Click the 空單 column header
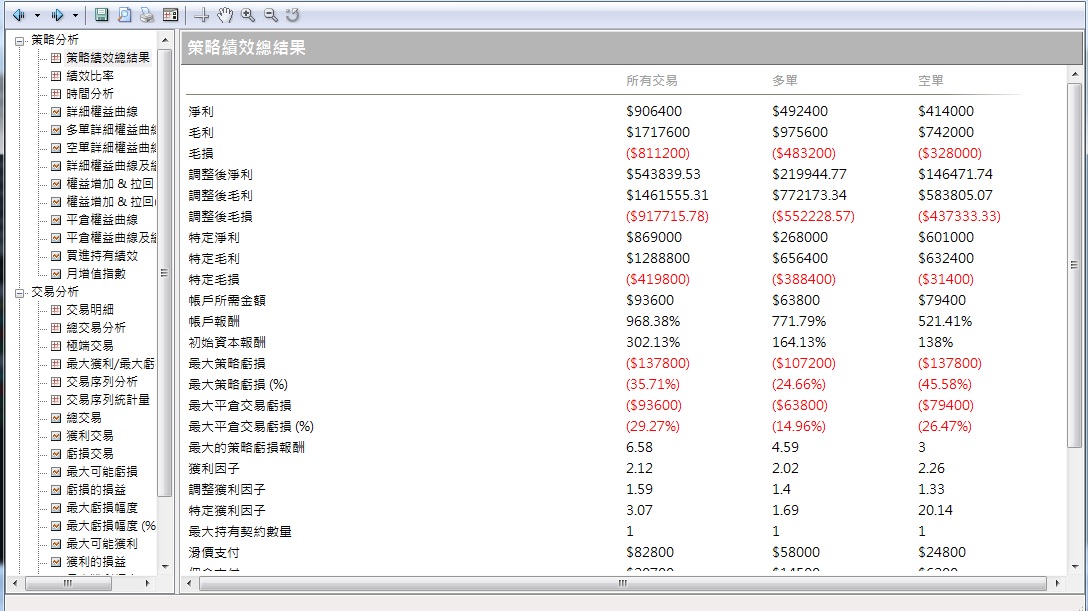The width and height of the screenshot is (1088, 611). pos(930,80)
